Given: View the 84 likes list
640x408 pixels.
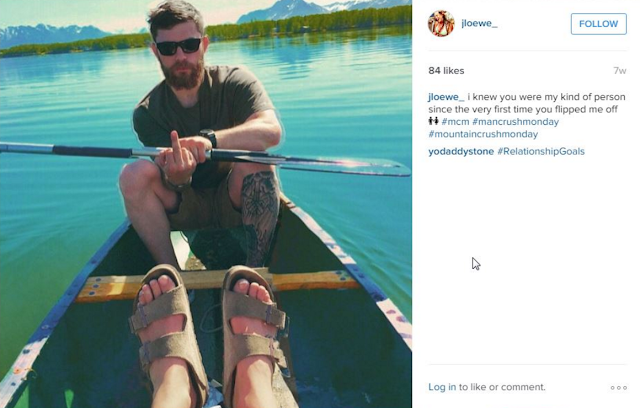Looking at the screenshot, I should pos(446,71).
